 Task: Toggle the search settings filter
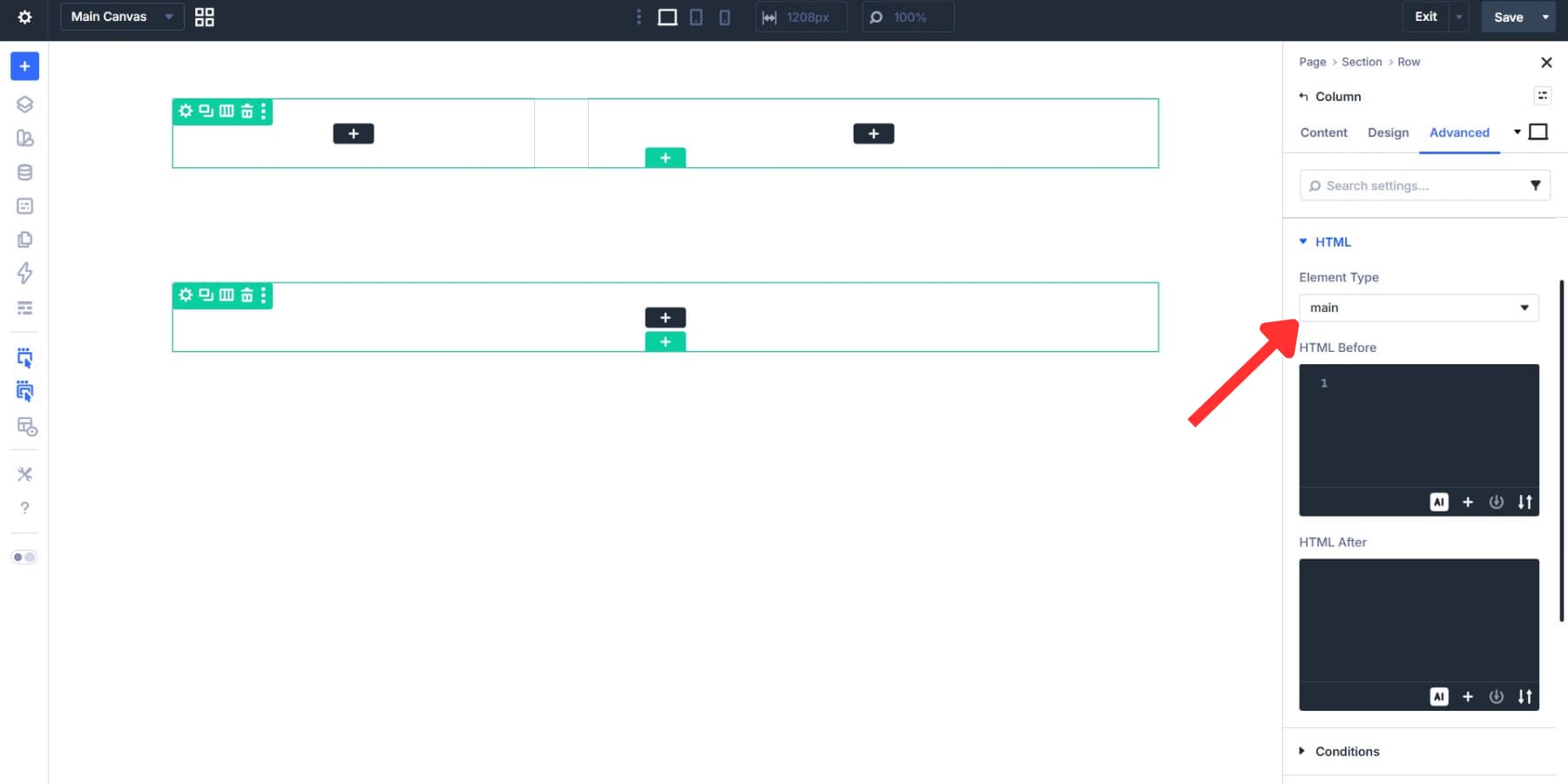click(1536, 185)
